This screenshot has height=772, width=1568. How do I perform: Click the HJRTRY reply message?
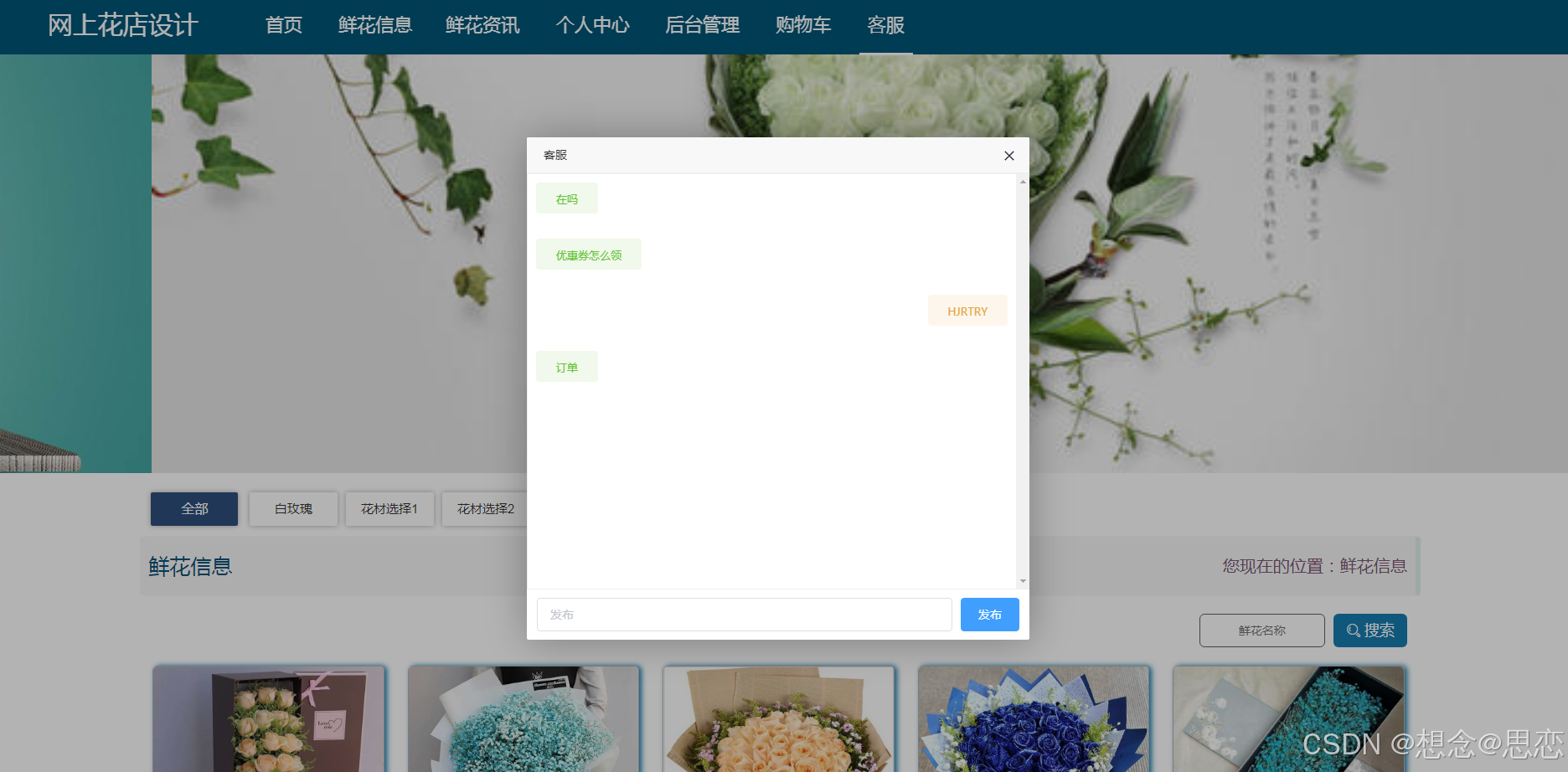point(967,311)
